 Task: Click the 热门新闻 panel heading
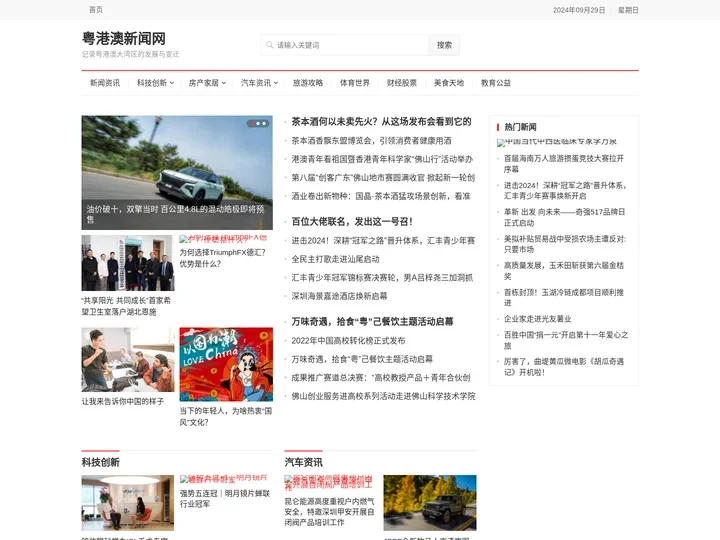pyautogui.click(x=520, y=127)
